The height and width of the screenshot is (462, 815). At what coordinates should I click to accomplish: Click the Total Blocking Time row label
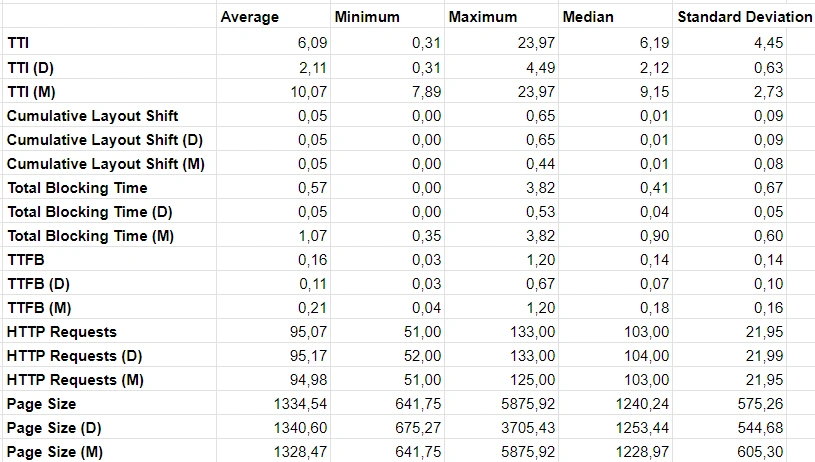(x=77, y=188)
